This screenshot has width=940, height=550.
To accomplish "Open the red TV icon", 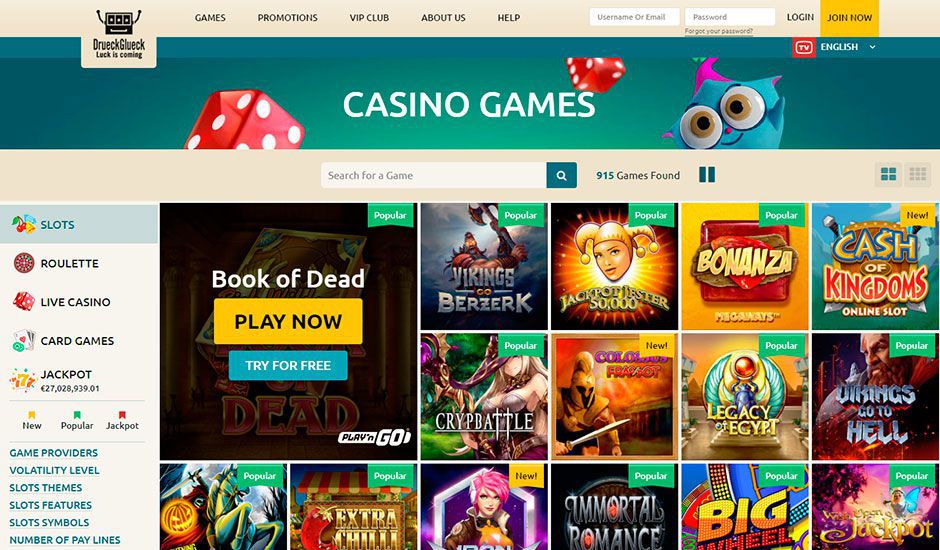I will click(803, 47).
